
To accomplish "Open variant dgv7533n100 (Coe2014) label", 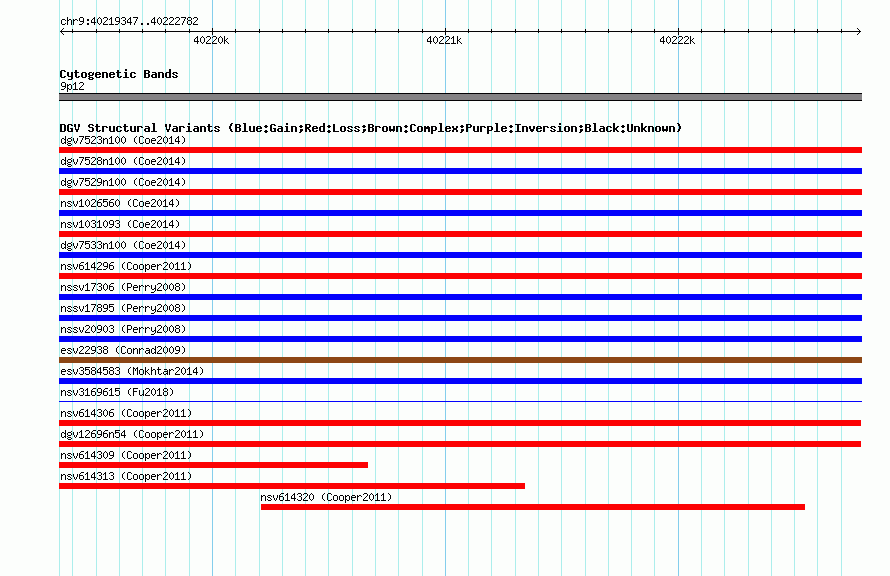I will [x=123, y=245].
